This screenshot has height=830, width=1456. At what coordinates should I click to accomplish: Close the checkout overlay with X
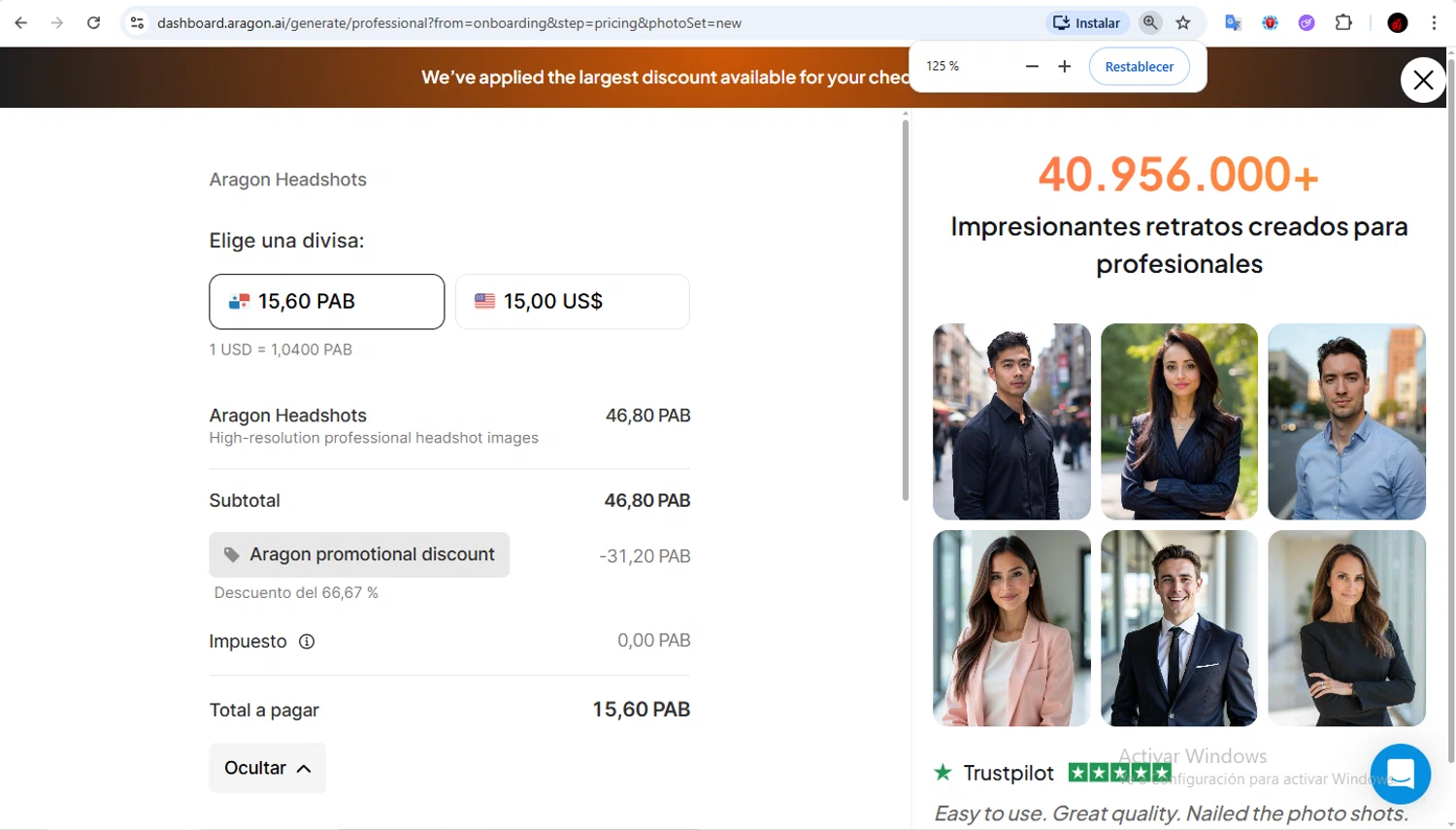[x=1423, y=80]
